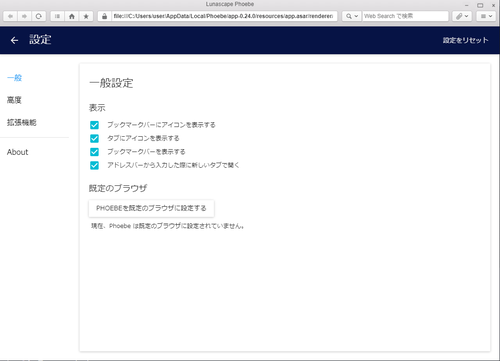
Task: Click the padlock icon in address bar
Action: [105, 16]
